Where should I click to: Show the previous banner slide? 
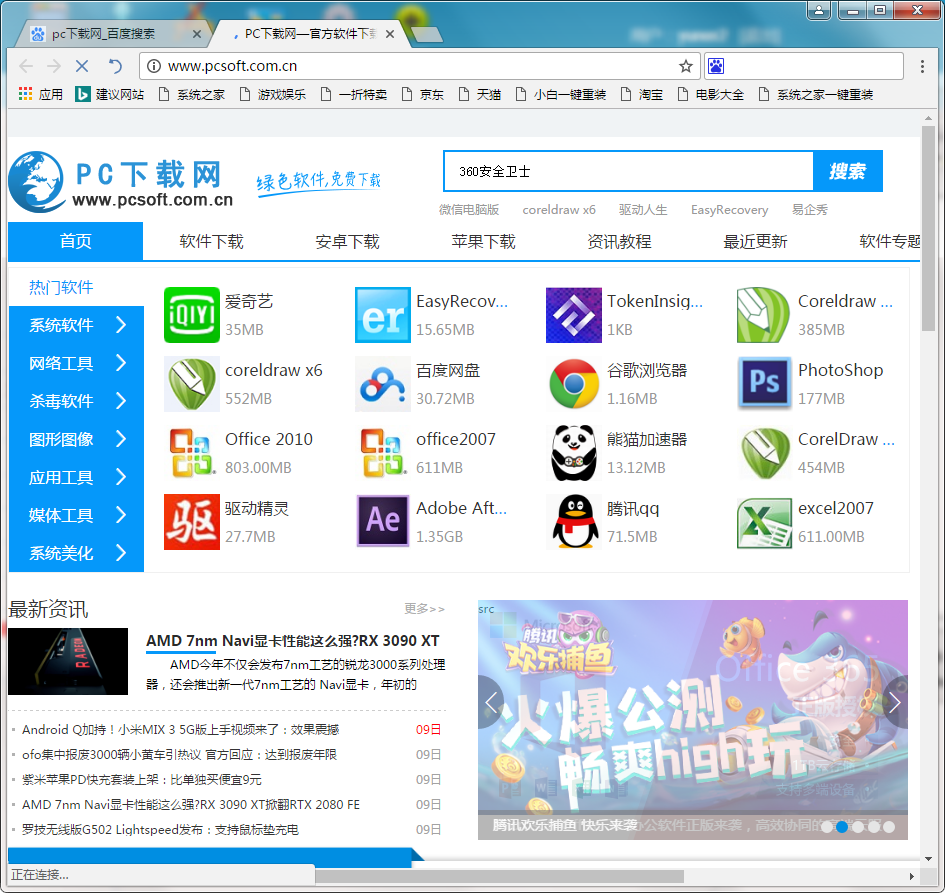click(491, 703)
